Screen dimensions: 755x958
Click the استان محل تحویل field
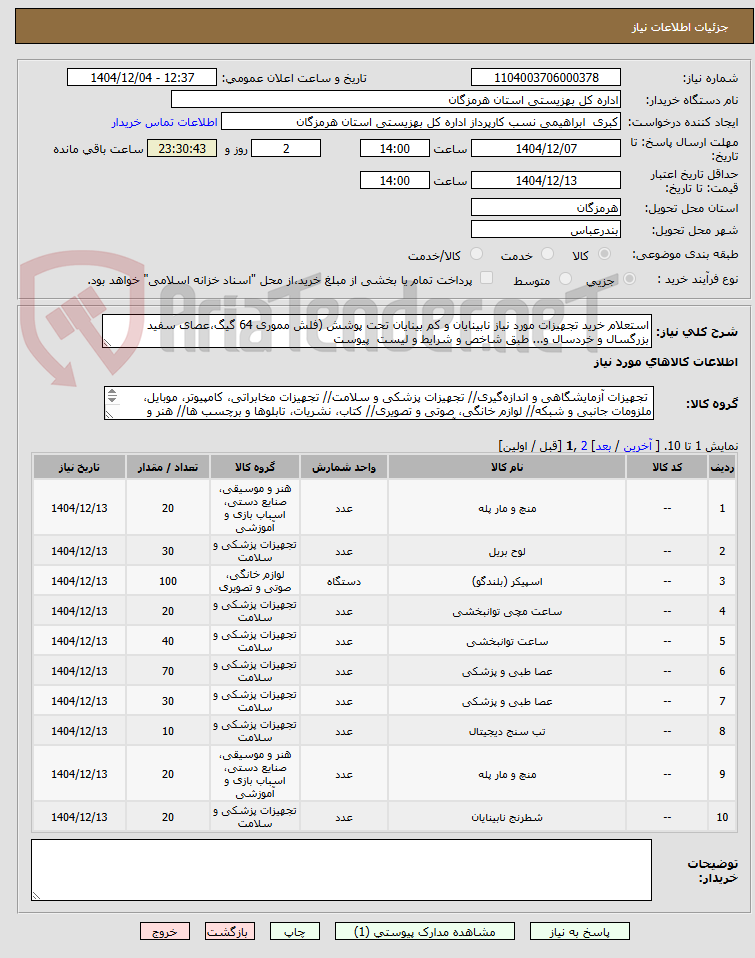546,208
